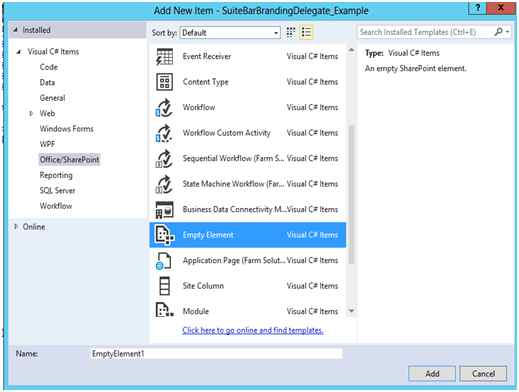Viewport: 519px width, 392px height.
Task: Select the Office/SharePoint category
Action: pyautogui.click(x=69, y=160)
